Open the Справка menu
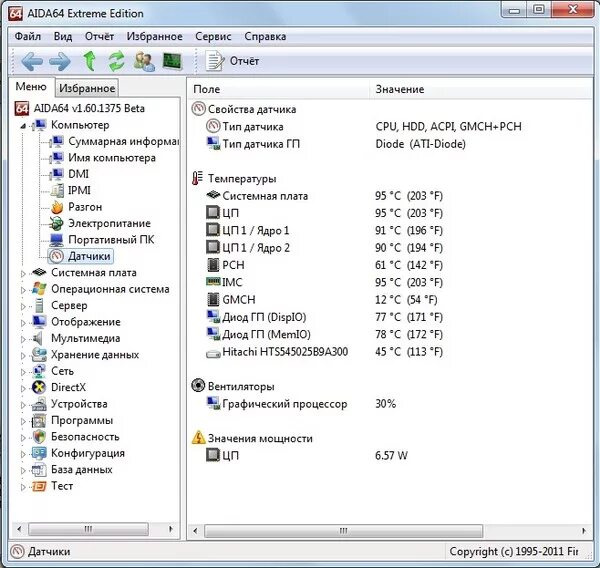 click(265, 36)
